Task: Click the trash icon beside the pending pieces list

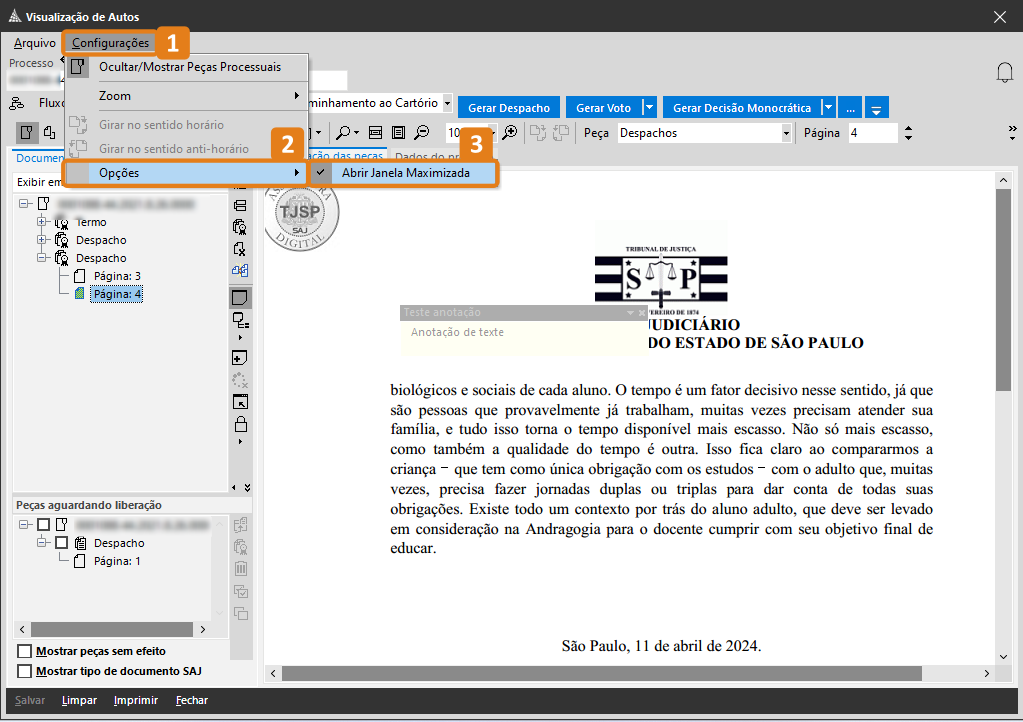Action: point(241,569)
